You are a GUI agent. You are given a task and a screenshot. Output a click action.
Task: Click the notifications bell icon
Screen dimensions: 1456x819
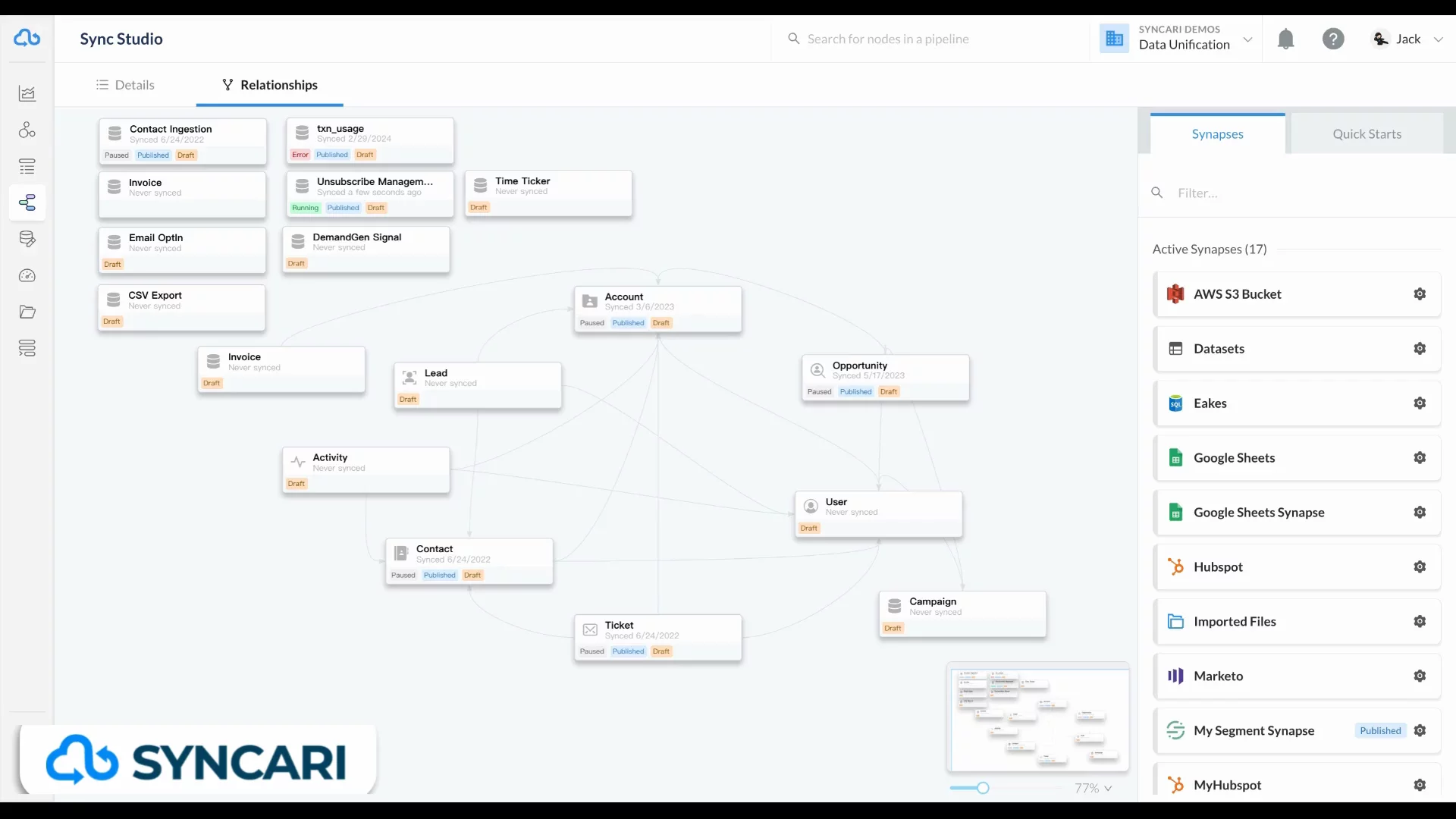coord(1285,39)
